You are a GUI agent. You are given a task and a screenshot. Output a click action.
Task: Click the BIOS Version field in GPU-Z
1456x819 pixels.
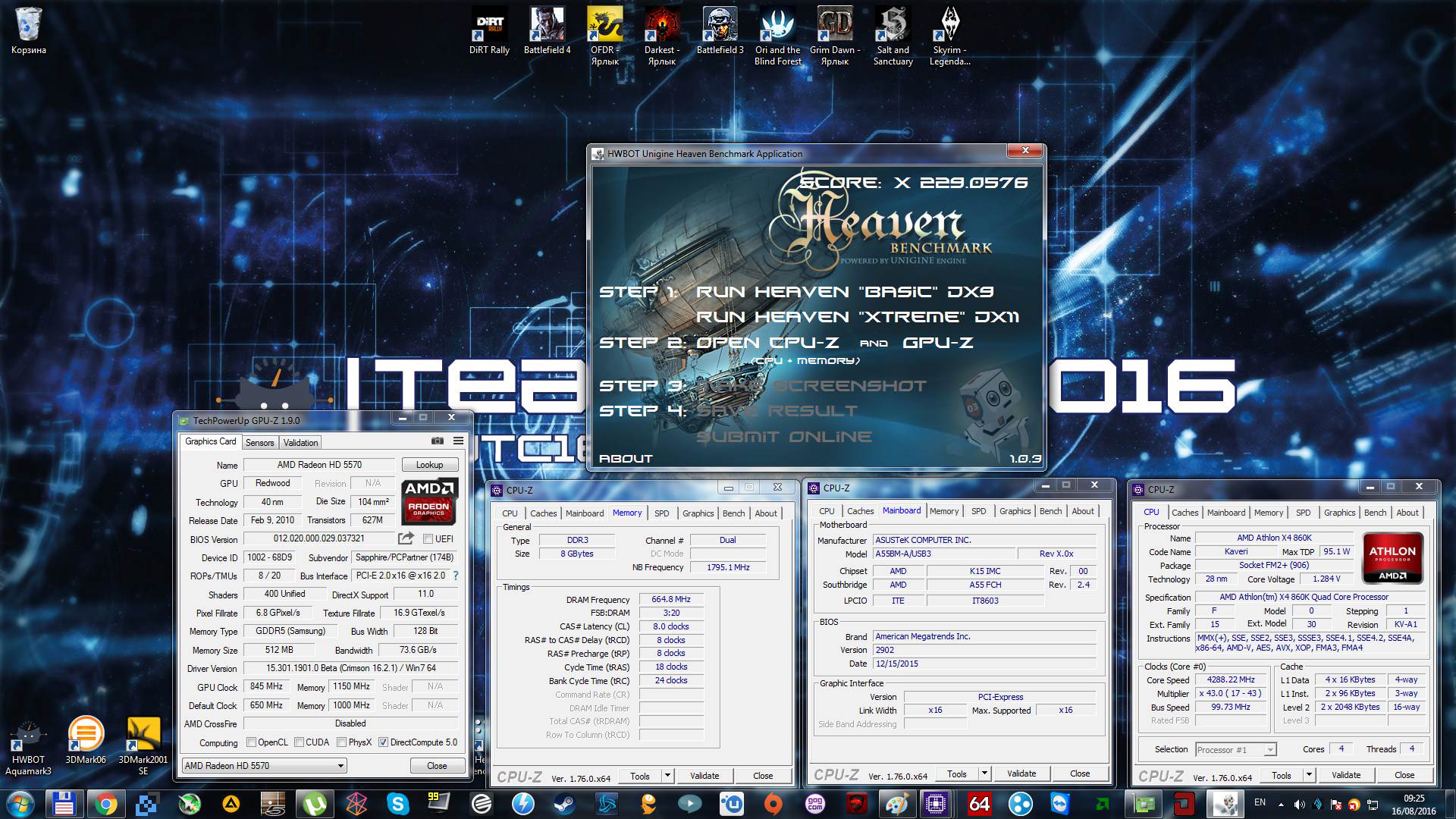coord(319,539)
